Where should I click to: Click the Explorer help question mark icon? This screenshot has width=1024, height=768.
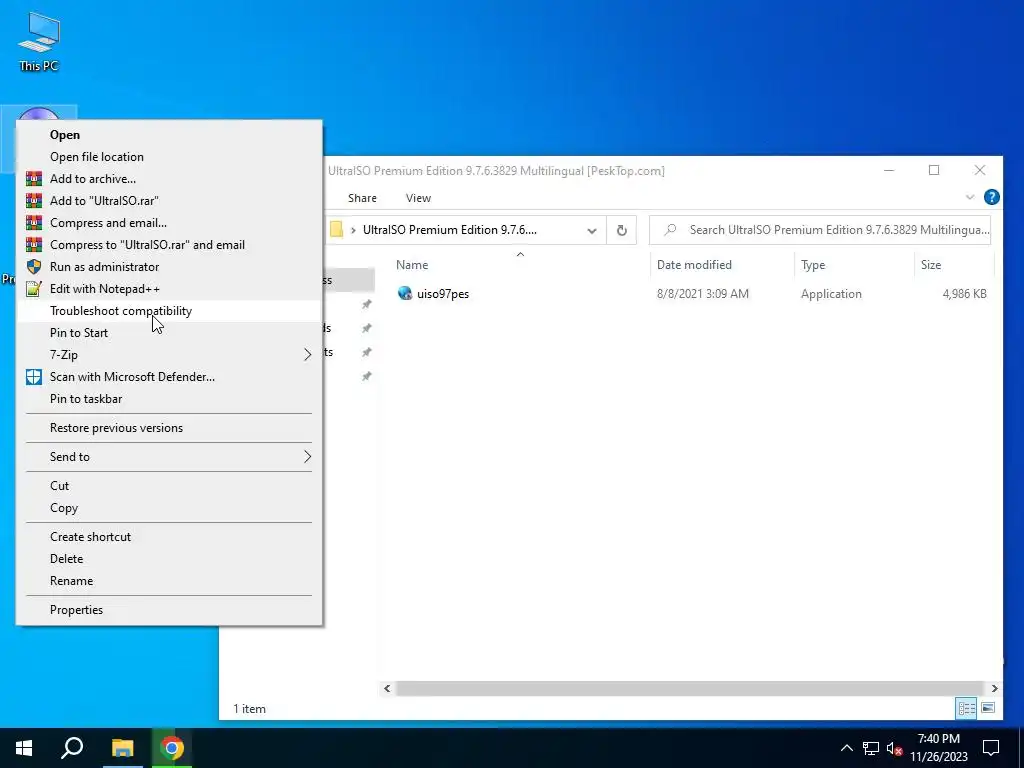click(x=991, y=197)
